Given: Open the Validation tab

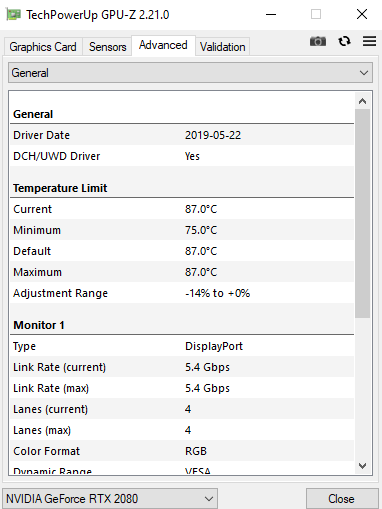Looking at the screenshot, I should 222,47.
